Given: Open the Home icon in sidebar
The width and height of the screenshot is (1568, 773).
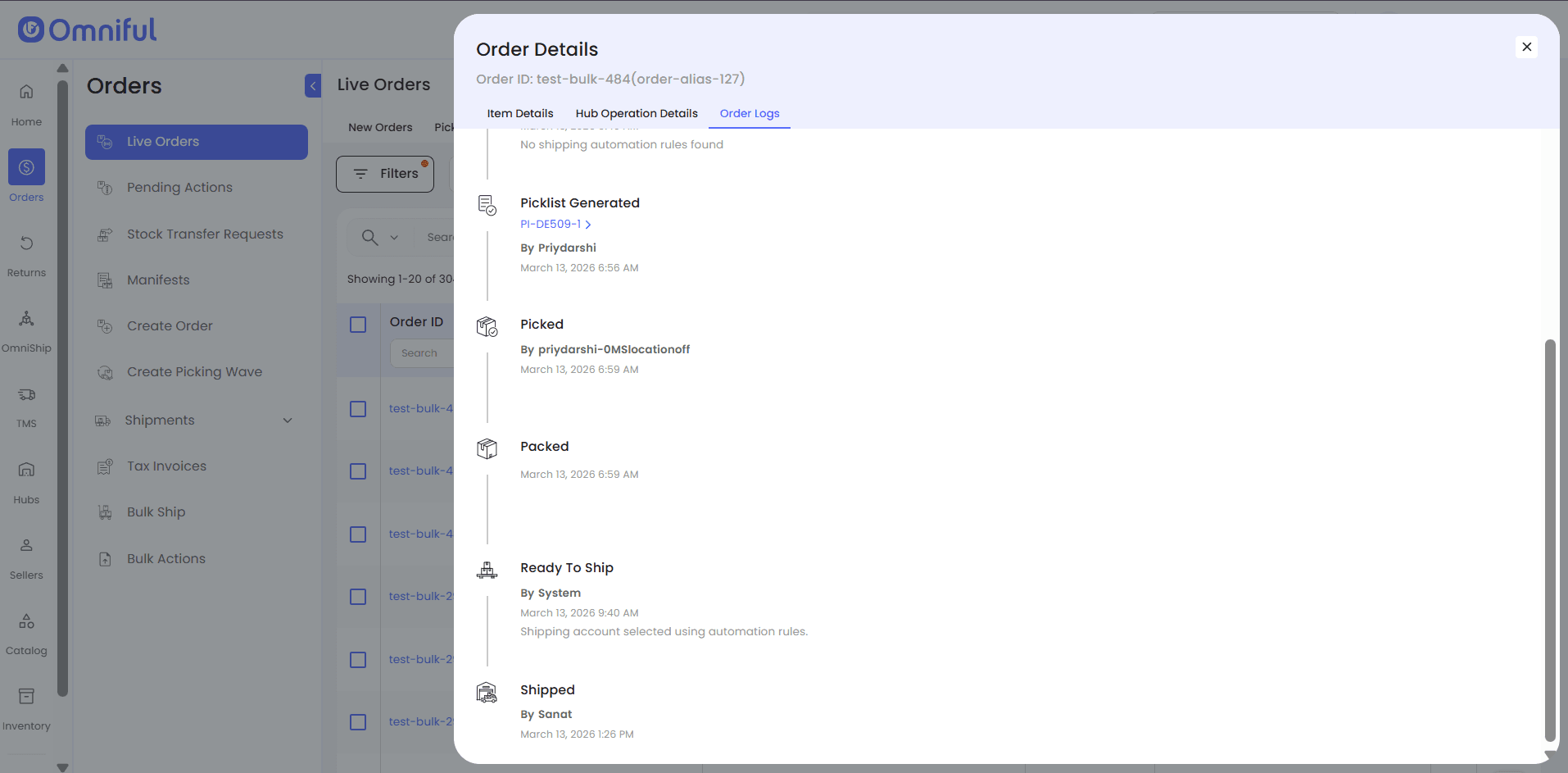Looking at the screenshot, I should [x=26, y=92].
